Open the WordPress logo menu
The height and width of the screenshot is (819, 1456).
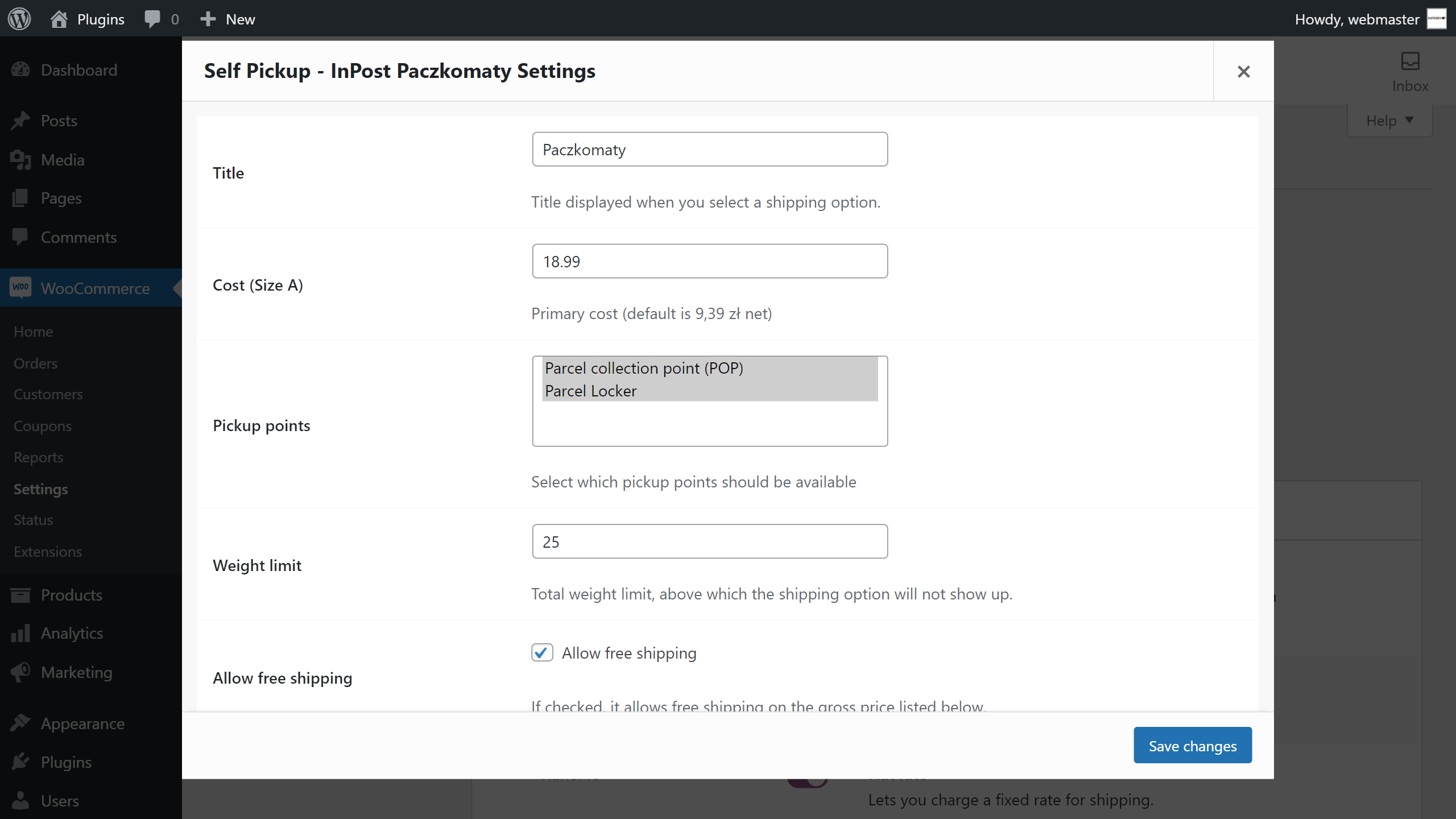(x=19, y=19)
